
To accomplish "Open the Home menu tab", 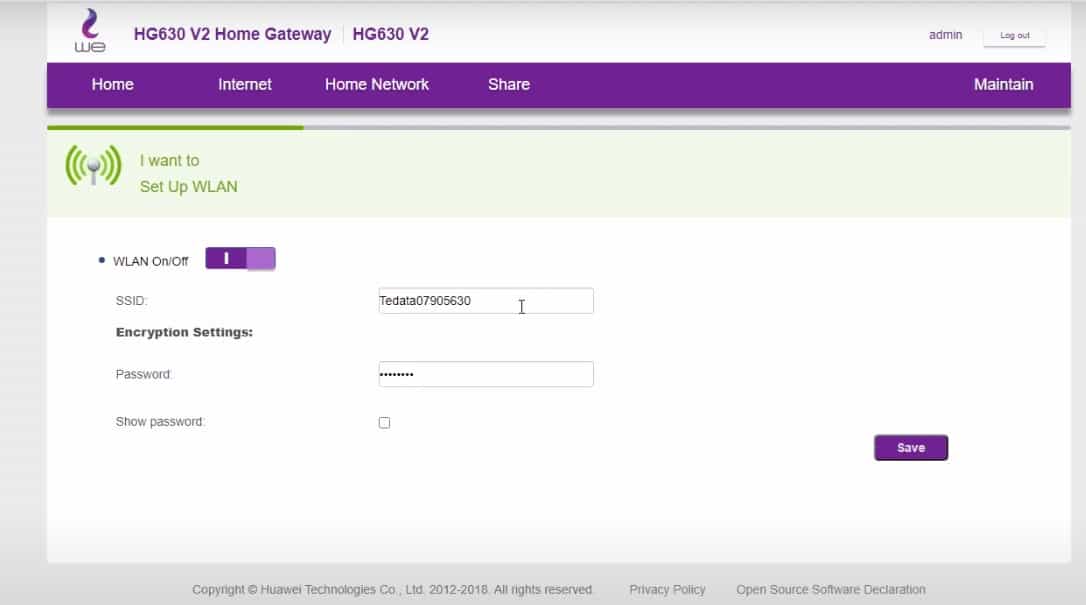I will coord(112,85).
